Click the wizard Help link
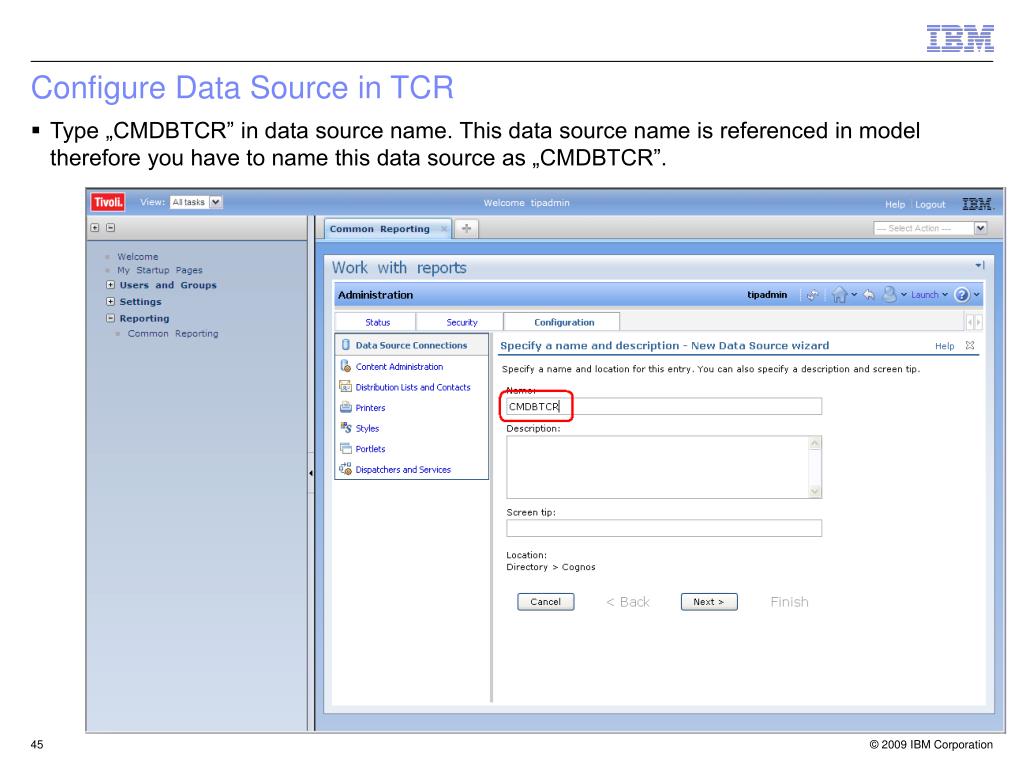1024x768 pixels. (944, 346)
